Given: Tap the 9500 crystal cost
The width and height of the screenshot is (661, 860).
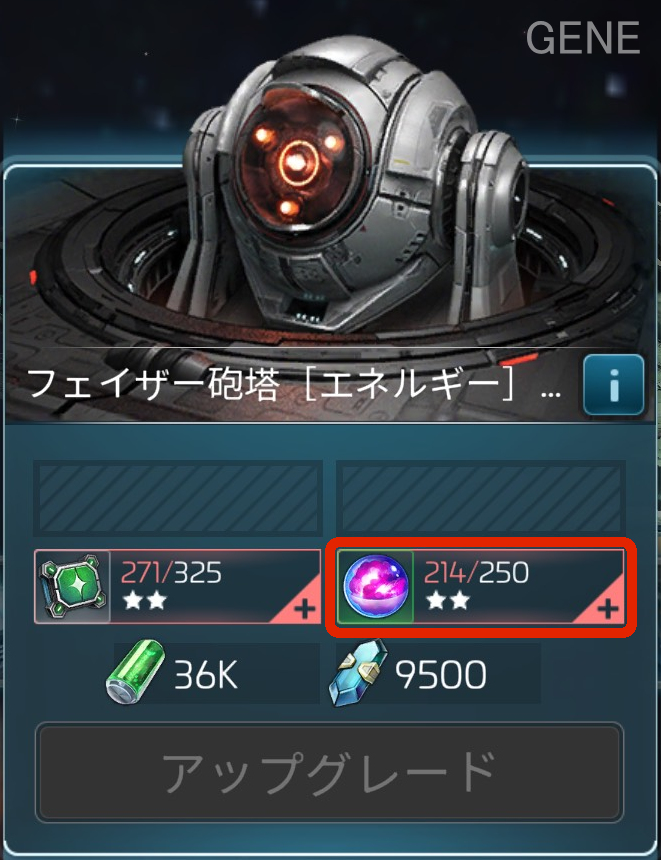Looking at the screenshot, I should tap(440, 675).
